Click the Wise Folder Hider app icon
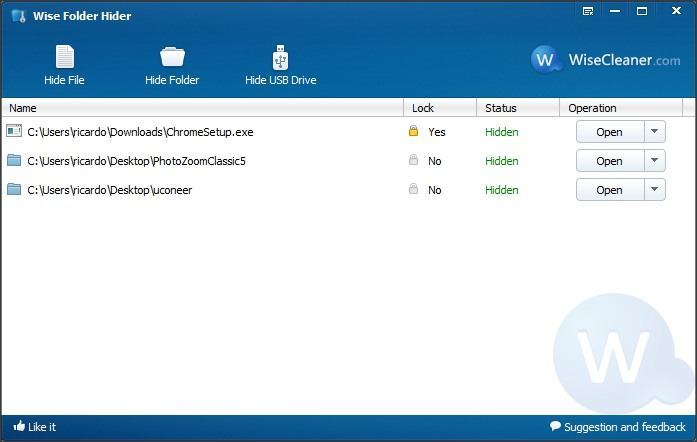Screen dimensions: 697x442 [x=19, y=16]
